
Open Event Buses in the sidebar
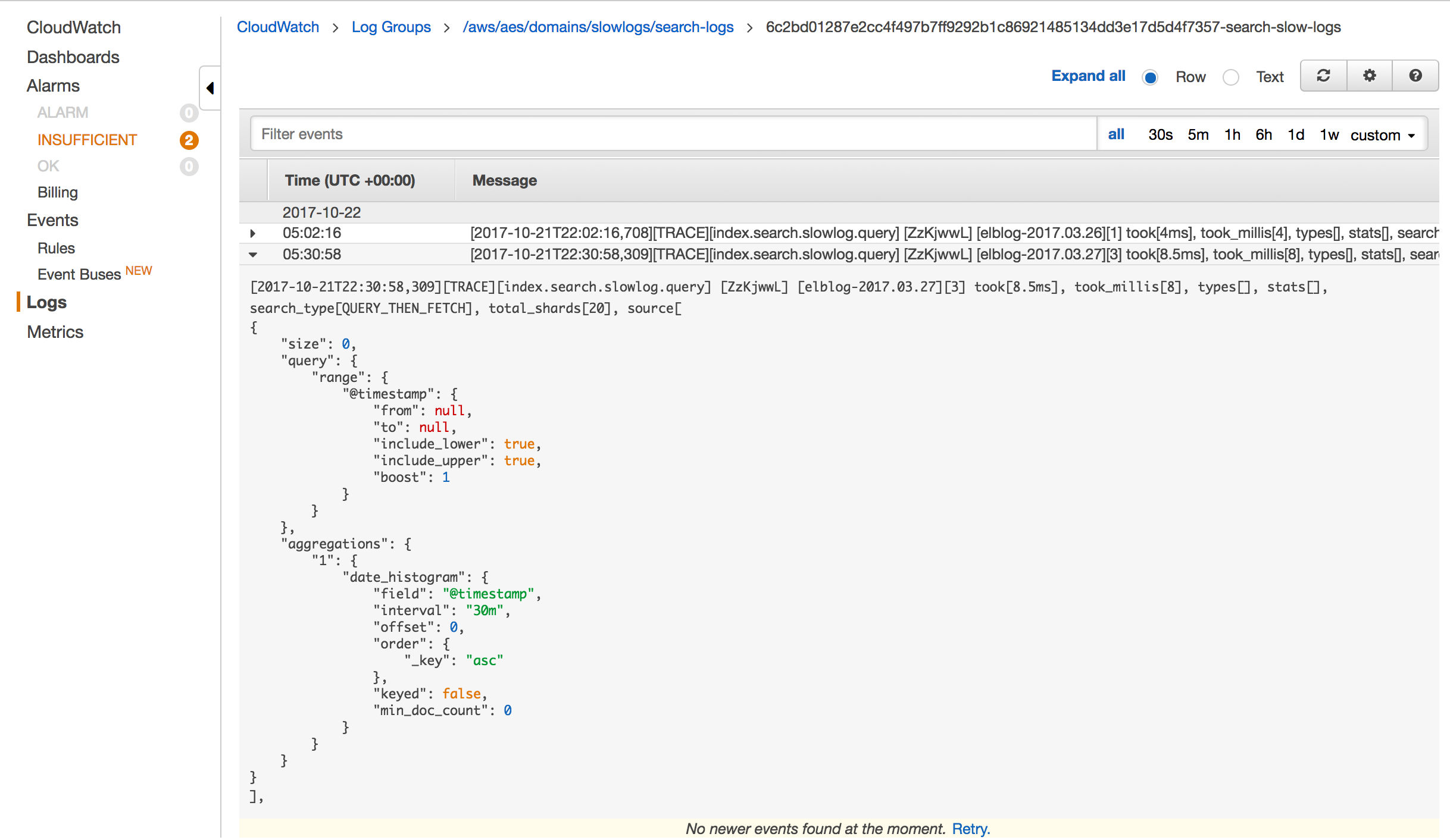coord(79,274)
